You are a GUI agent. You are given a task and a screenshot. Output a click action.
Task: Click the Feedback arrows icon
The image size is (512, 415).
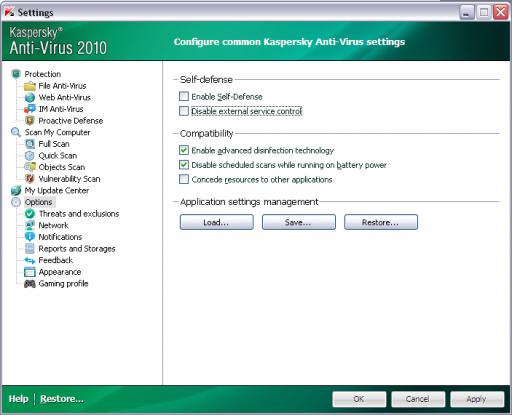click(x=30, y=260)
